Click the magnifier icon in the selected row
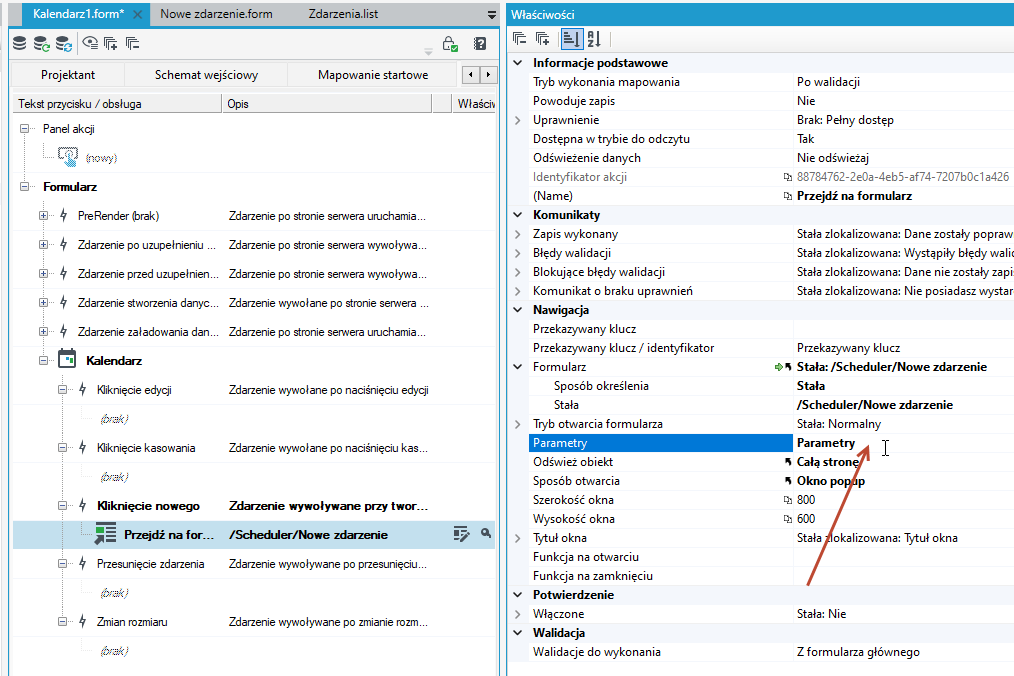Image resolution: width=1014 pixels, height=676 pixels. (x=486, y=533)
